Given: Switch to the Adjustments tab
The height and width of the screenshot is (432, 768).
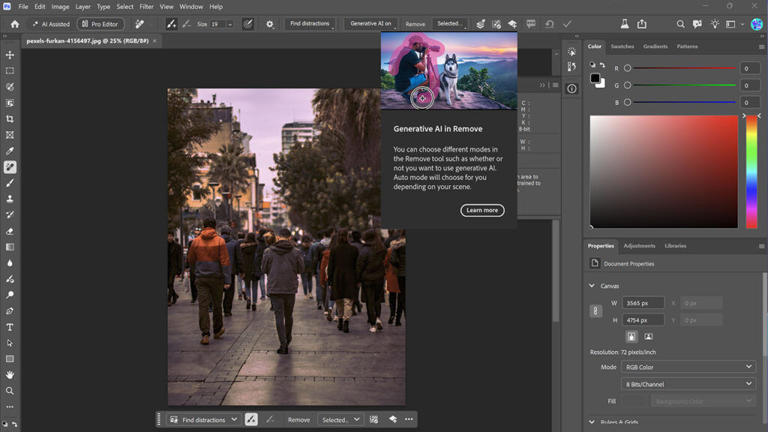Looking at the screenshot, I should click(639, 246).
